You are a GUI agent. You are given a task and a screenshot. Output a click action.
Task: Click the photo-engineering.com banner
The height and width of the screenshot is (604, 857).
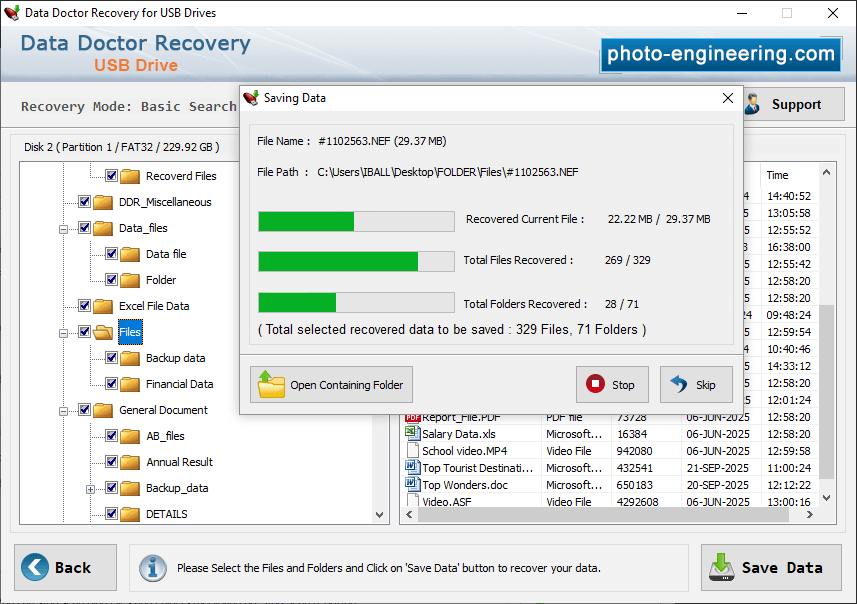coord(721,54)
